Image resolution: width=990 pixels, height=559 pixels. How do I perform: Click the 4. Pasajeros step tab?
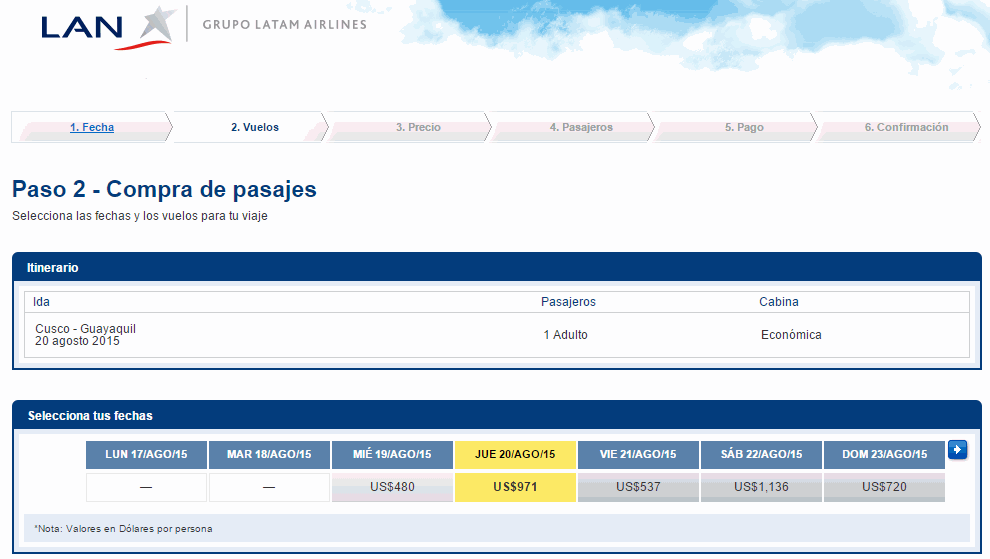(x=581, y=128)
